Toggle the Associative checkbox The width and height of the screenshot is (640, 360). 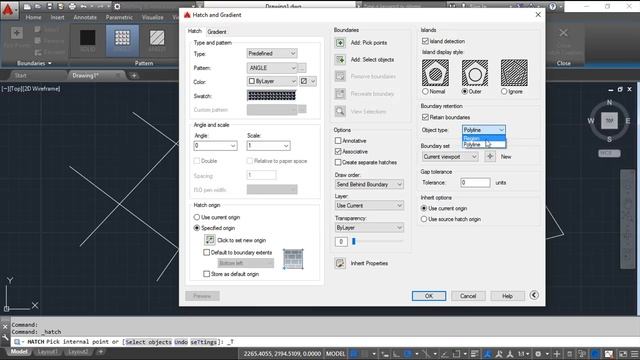338,151
